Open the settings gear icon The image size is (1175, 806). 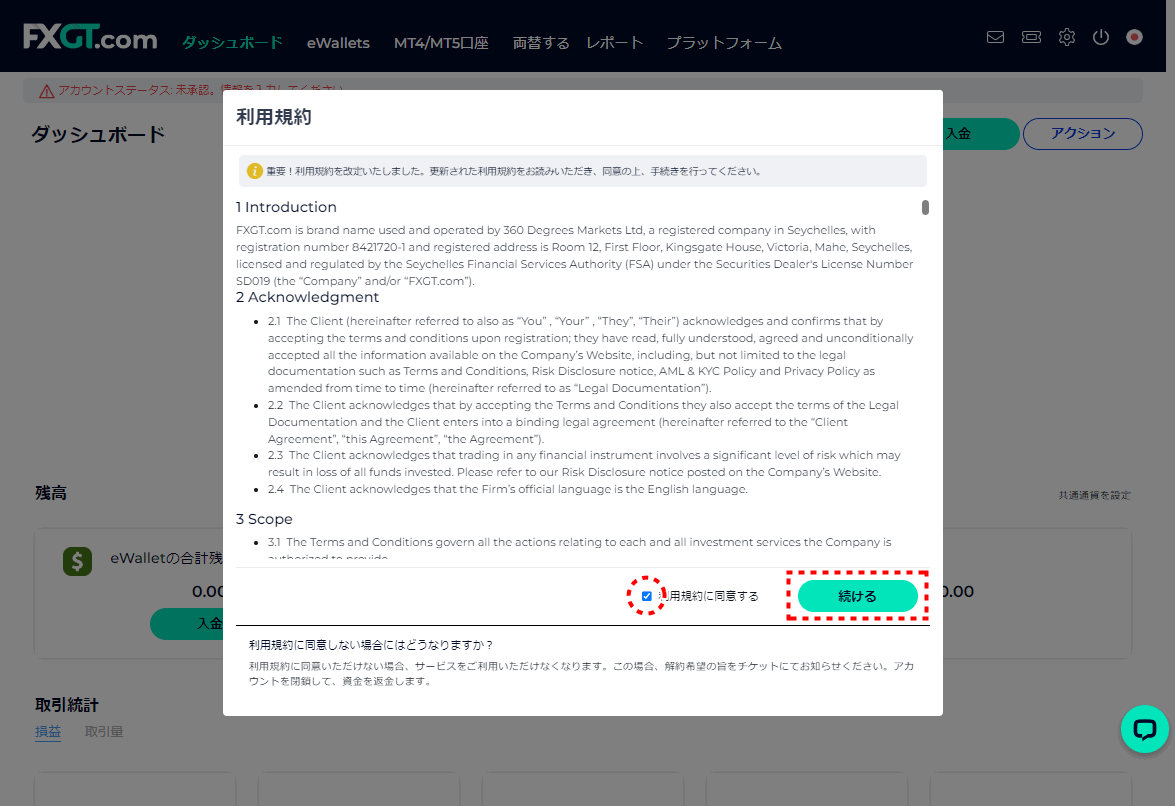(1066, 37)
